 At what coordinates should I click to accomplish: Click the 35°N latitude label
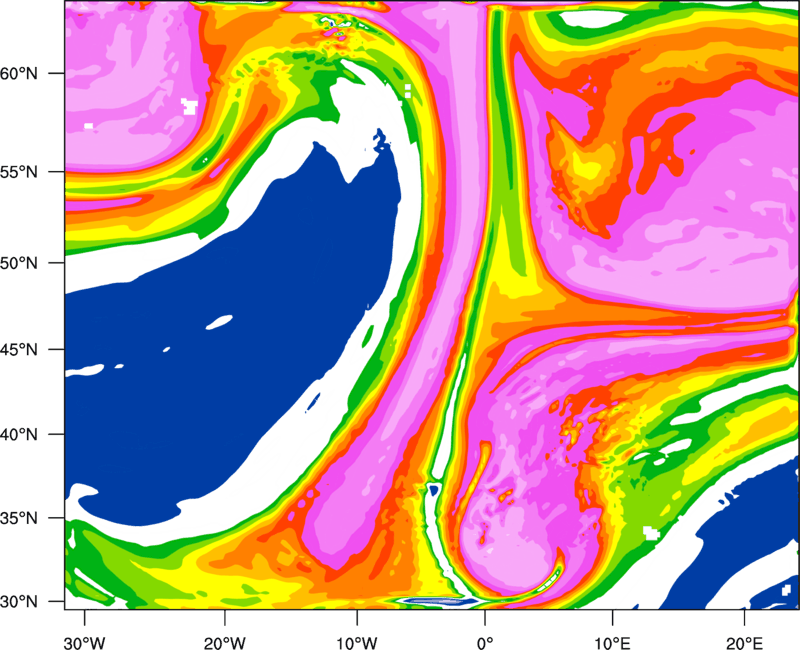coord(19,518)
